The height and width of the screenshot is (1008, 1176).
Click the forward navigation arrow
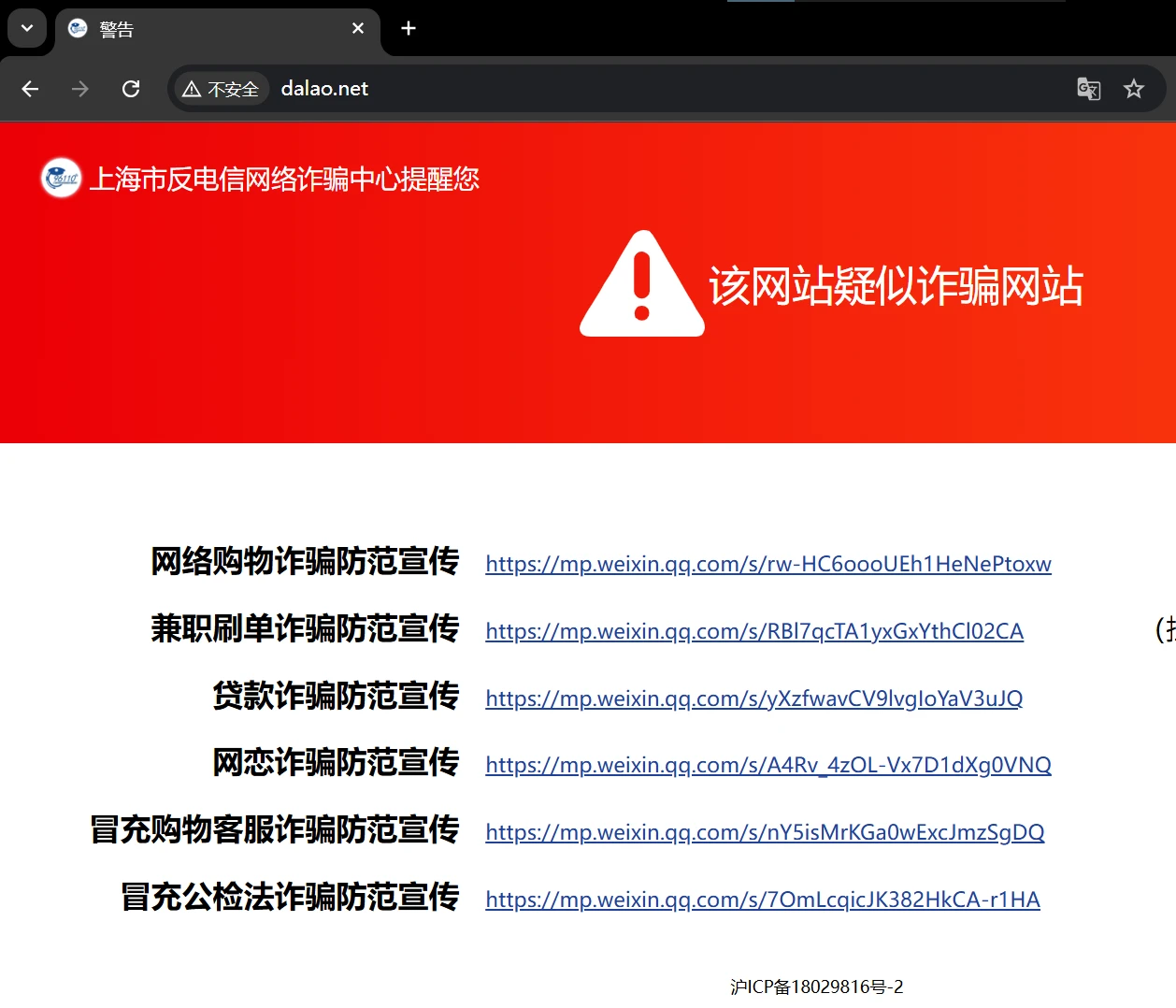coord(80,89)
